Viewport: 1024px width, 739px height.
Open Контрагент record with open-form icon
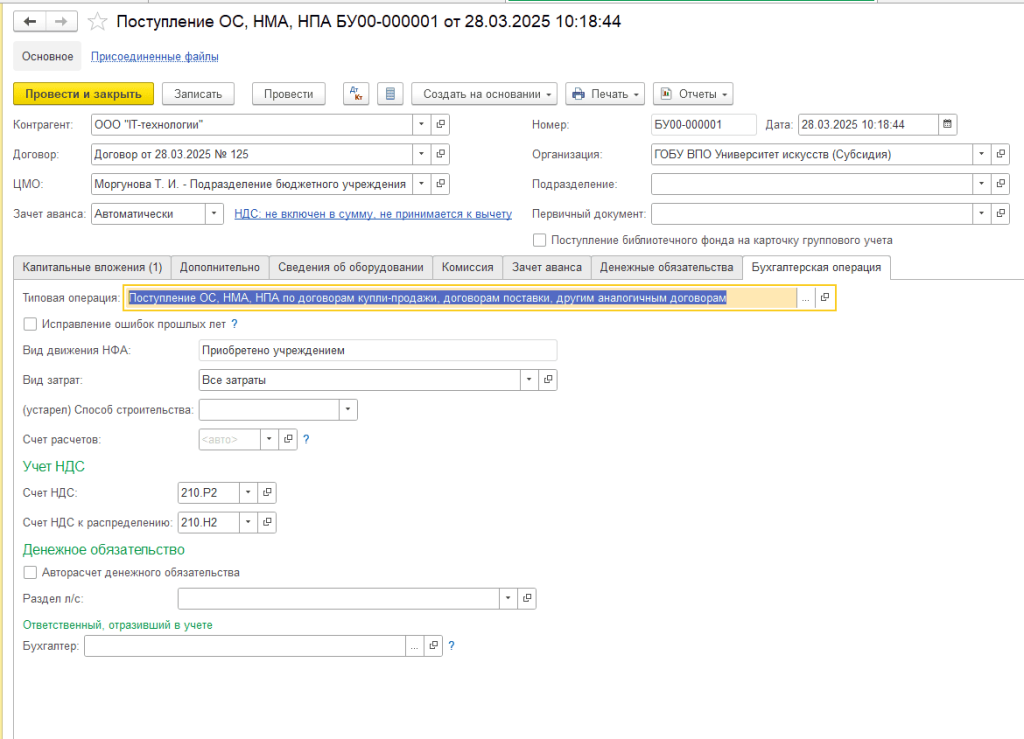[x=441, y=125]
